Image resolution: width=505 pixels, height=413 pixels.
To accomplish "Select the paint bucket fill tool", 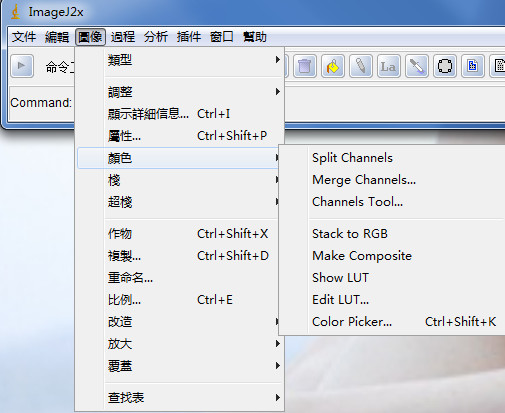I will (333, 66).
